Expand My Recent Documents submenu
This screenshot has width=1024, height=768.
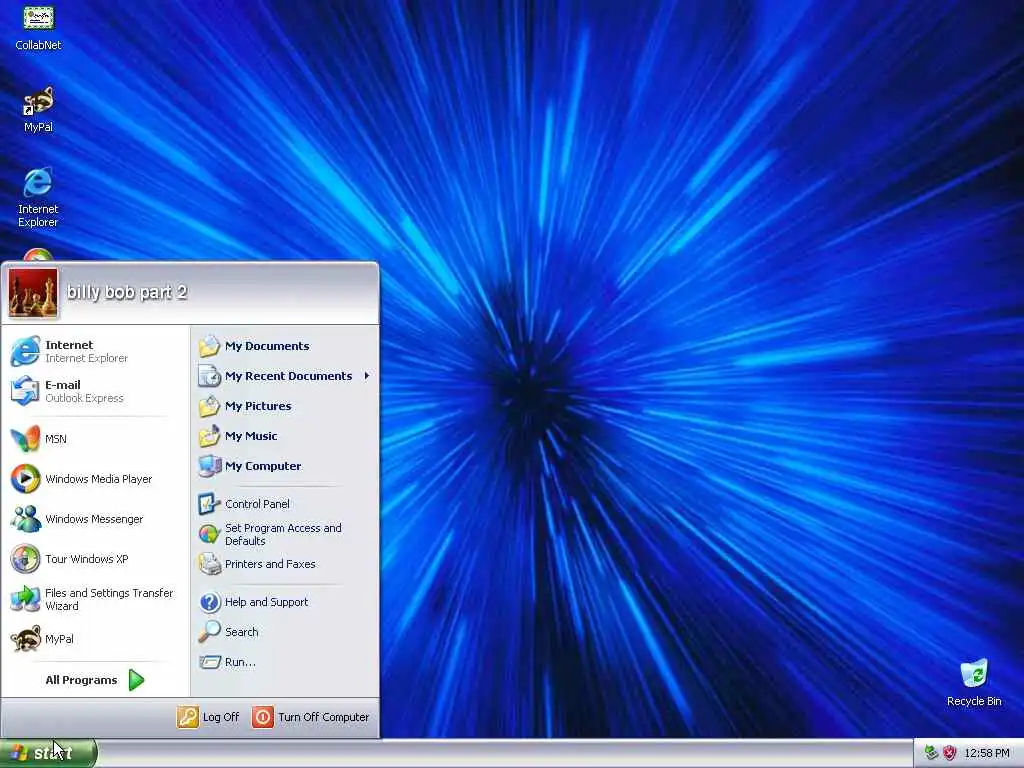pyautogui.click(x=285, y=376)
